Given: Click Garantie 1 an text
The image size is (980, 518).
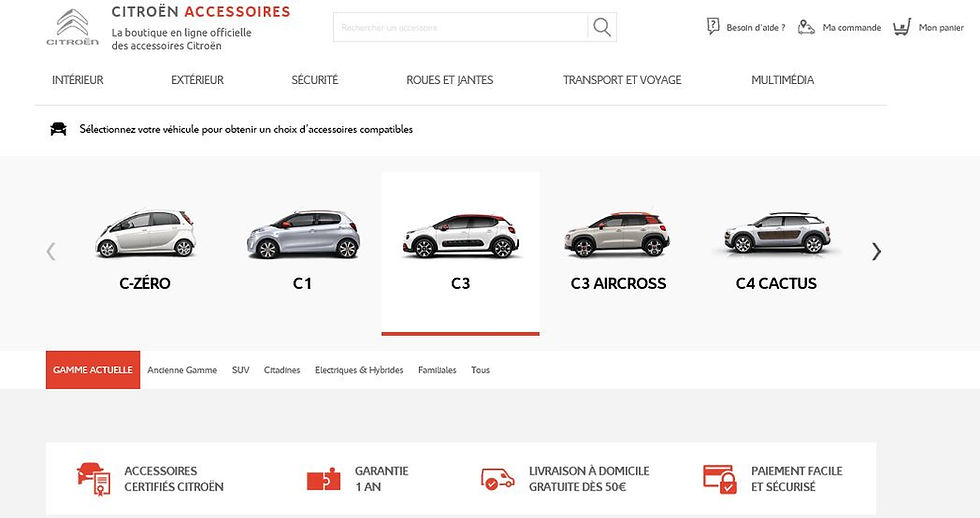Looking at the screenshot, I should click(381, 479).
